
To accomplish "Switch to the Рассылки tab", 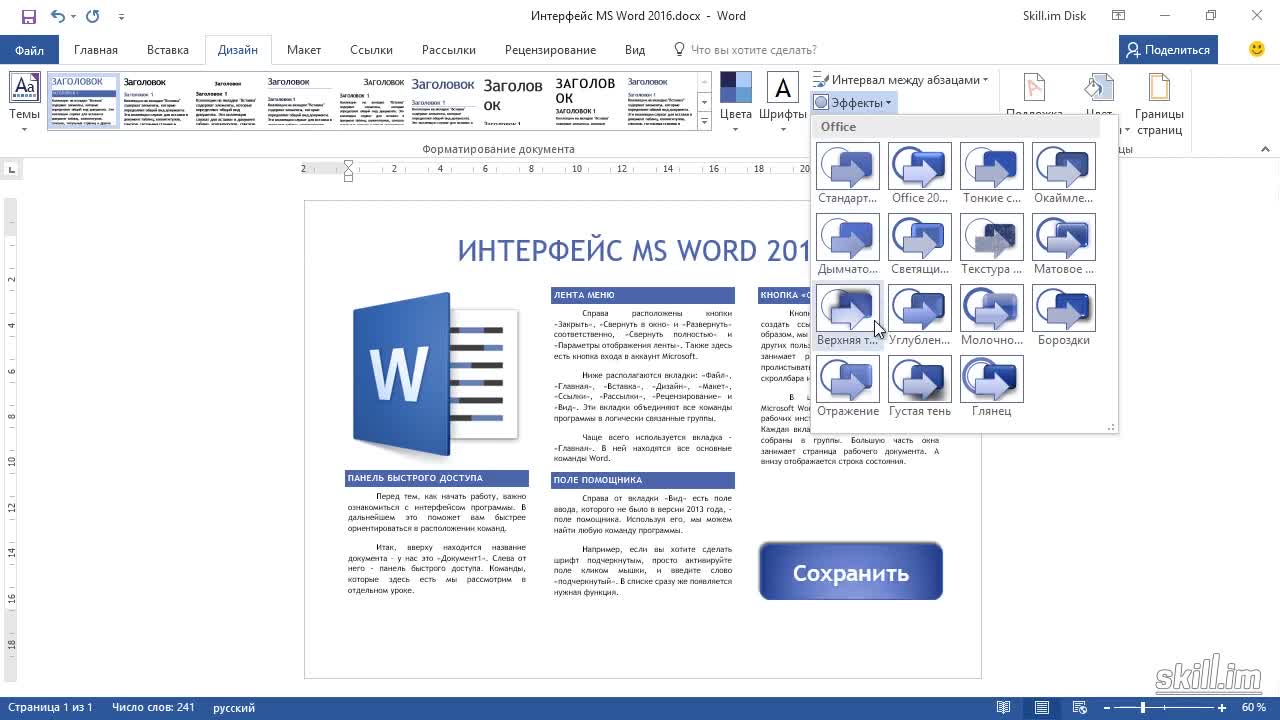I will 448,50.
